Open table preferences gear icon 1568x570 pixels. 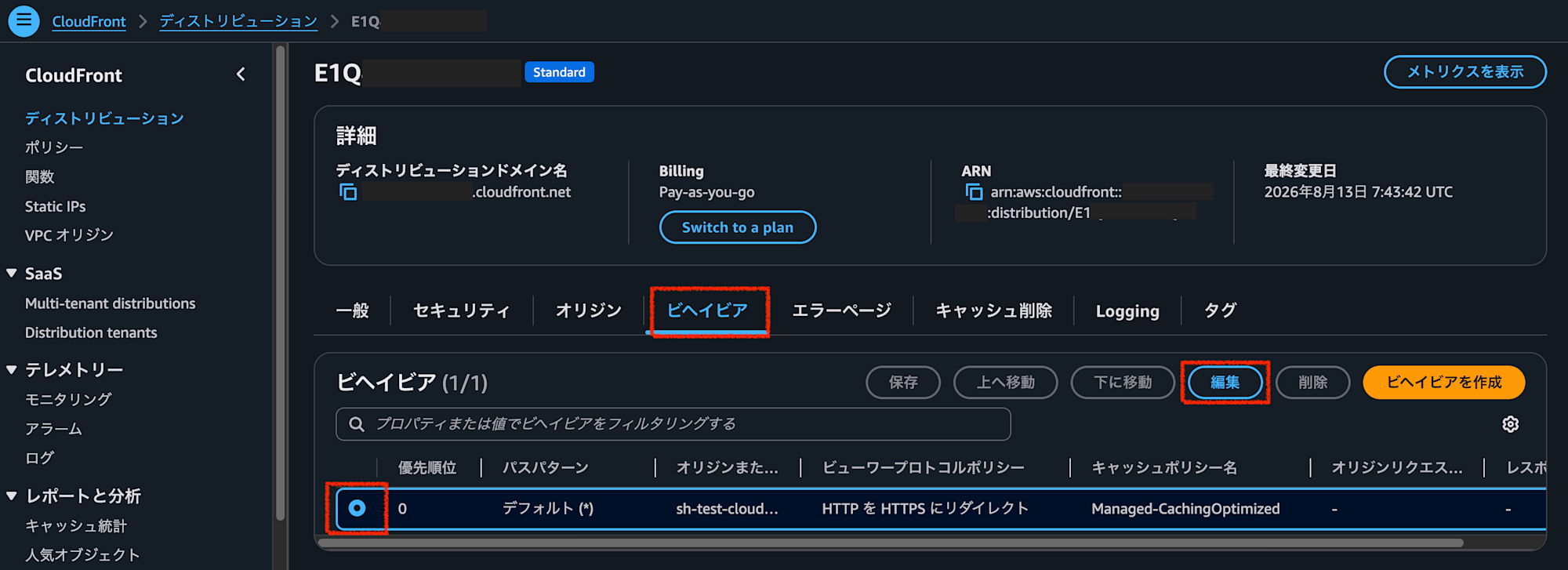1510,424
